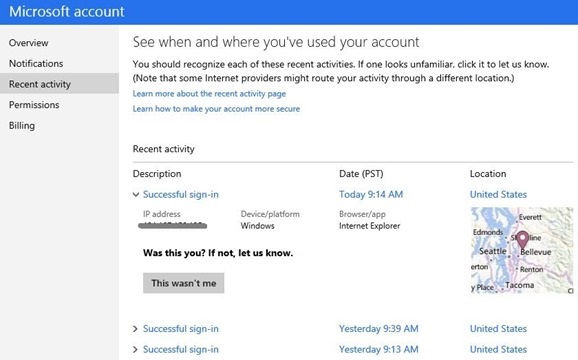Click United States for today's sign-in
This screenshot has height=360, width=578.
tap(498, 195)
